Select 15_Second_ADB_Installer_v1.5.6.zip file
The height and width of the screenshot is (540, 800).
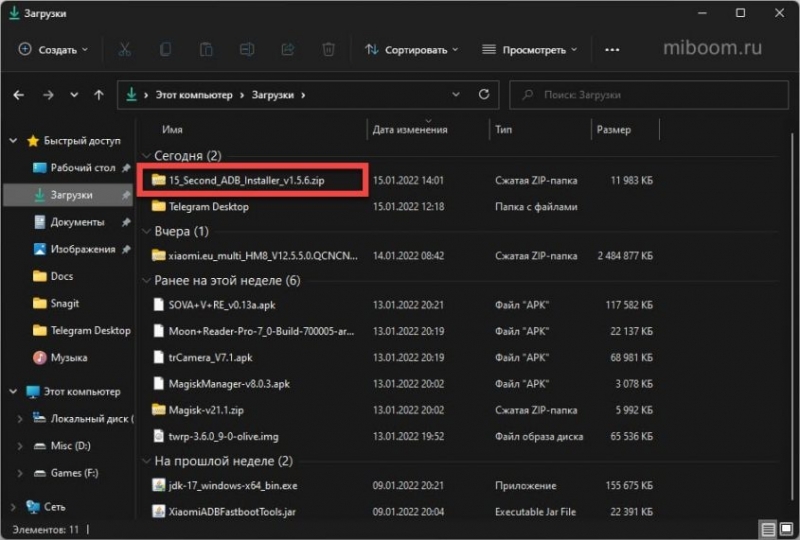click(246, 180)
